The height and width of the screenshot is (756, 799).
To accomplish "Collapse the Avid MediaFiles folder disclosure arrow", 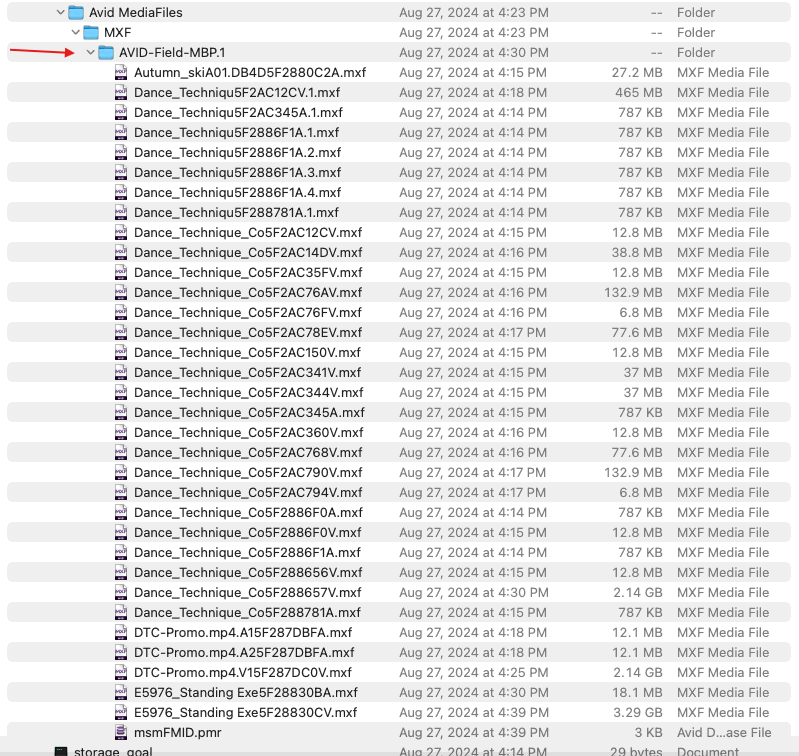I will 59,13.
